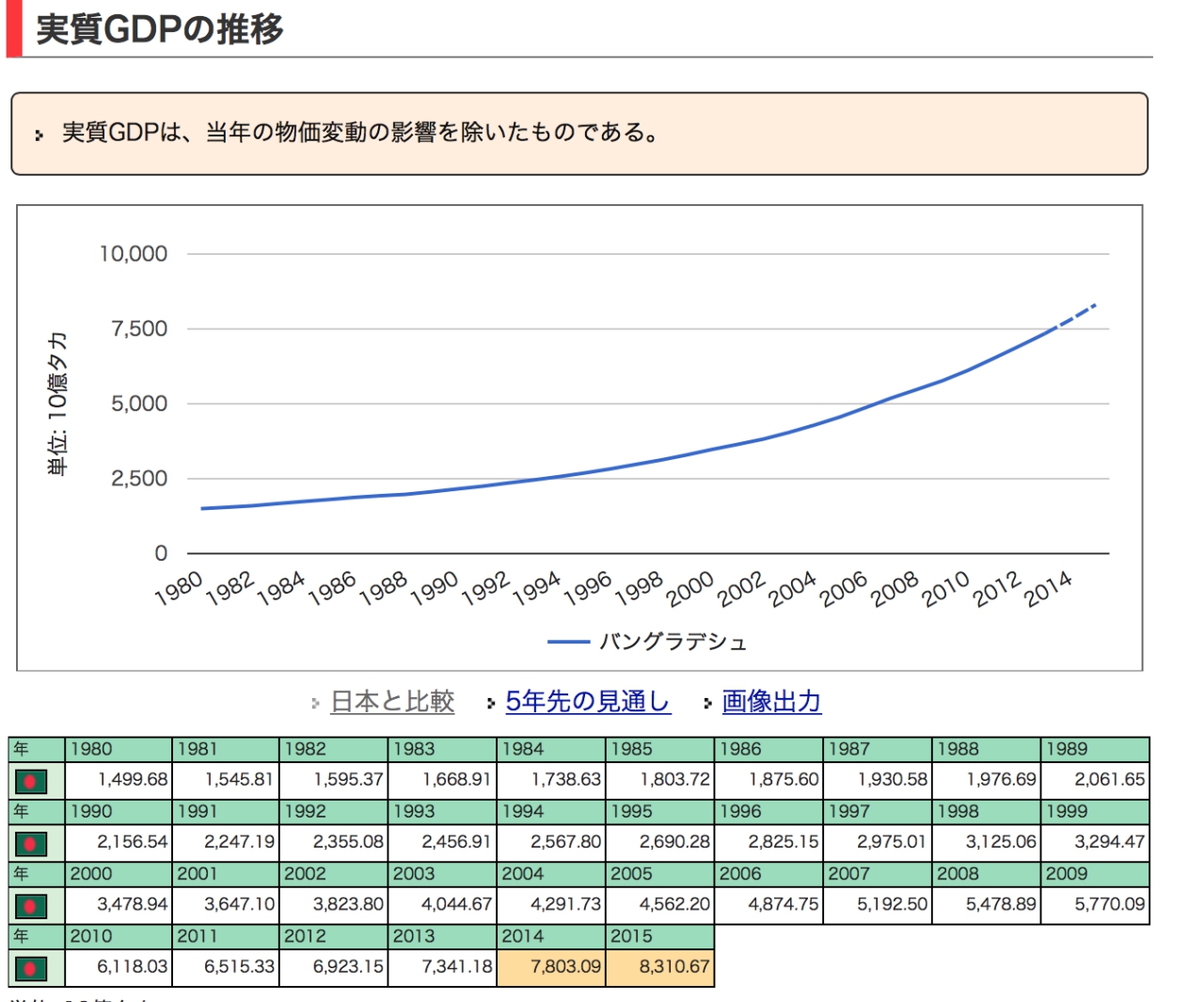Click the arrow bullet before 日本と比較
Viewport: 1204px width, 1002px height.
(x=316, y=703)
